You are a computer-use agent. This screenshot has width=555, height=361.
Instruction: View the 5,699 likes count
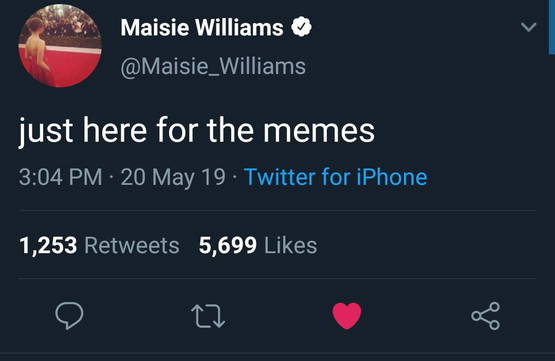tap(228, 245)
